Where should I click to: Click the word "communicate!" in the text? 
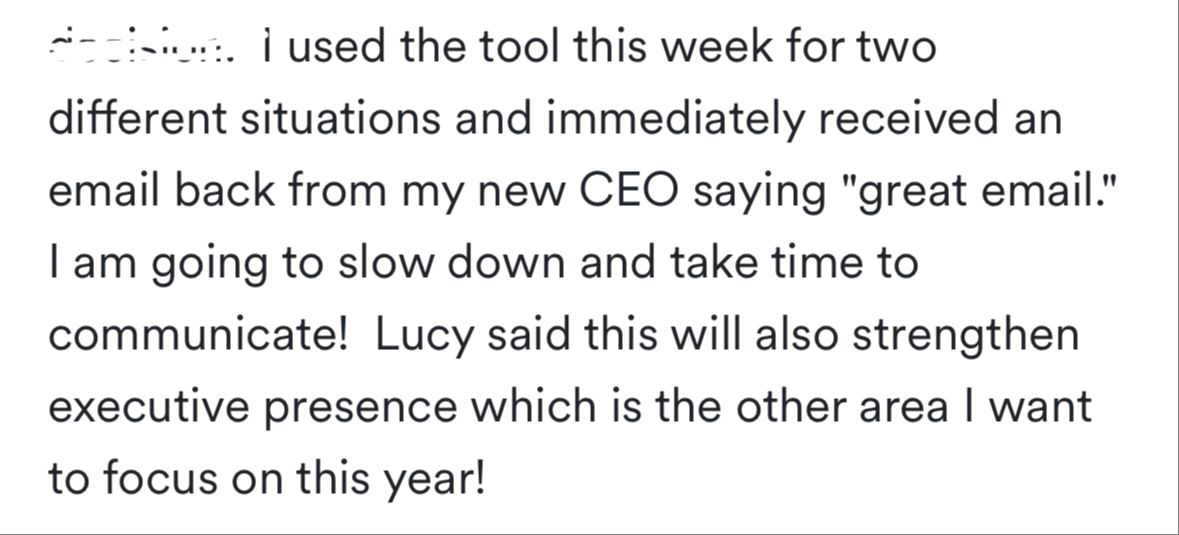coord(197,335)
